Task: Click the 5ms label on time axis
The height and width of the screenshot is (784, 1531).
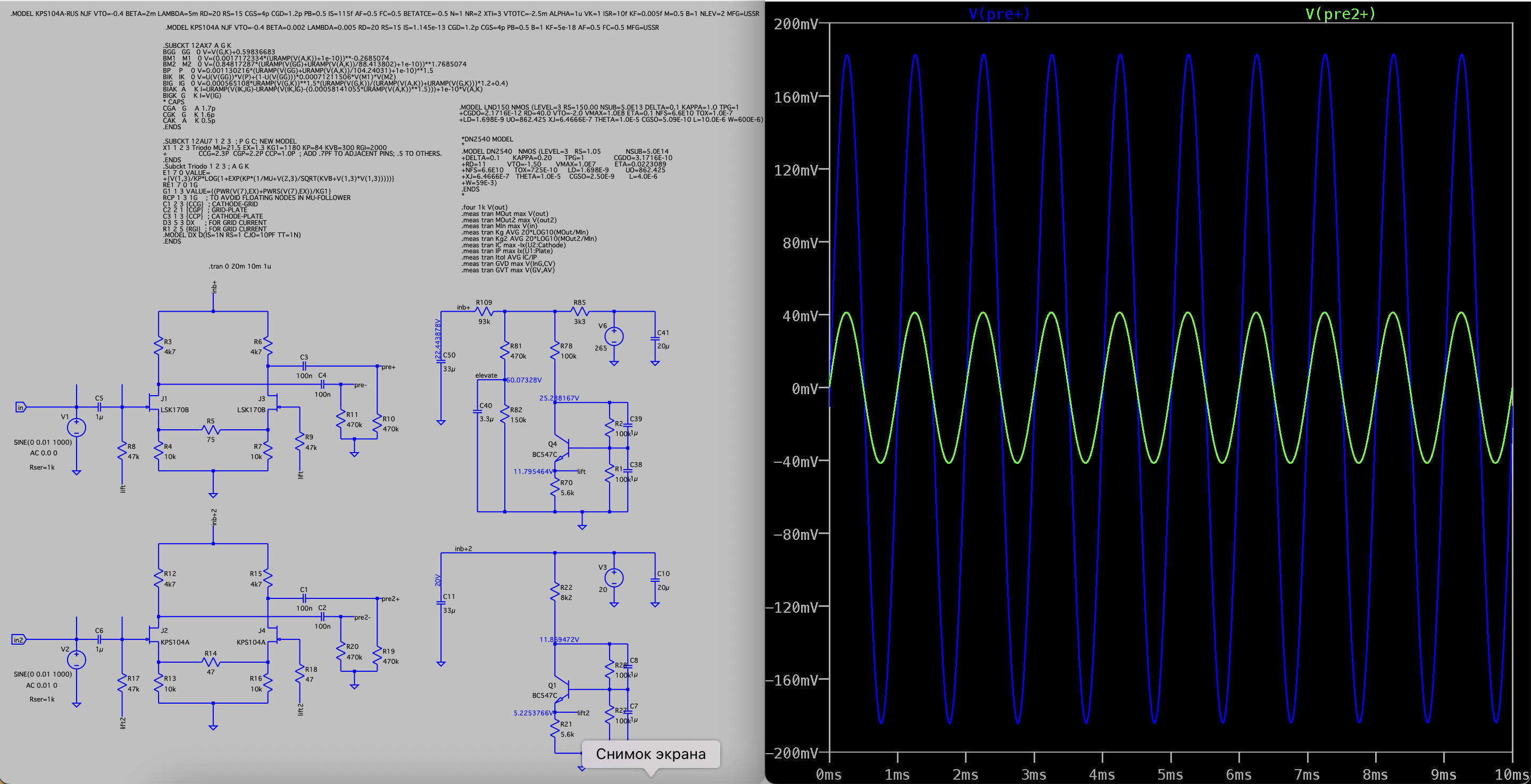Action: pos(1170,774)
